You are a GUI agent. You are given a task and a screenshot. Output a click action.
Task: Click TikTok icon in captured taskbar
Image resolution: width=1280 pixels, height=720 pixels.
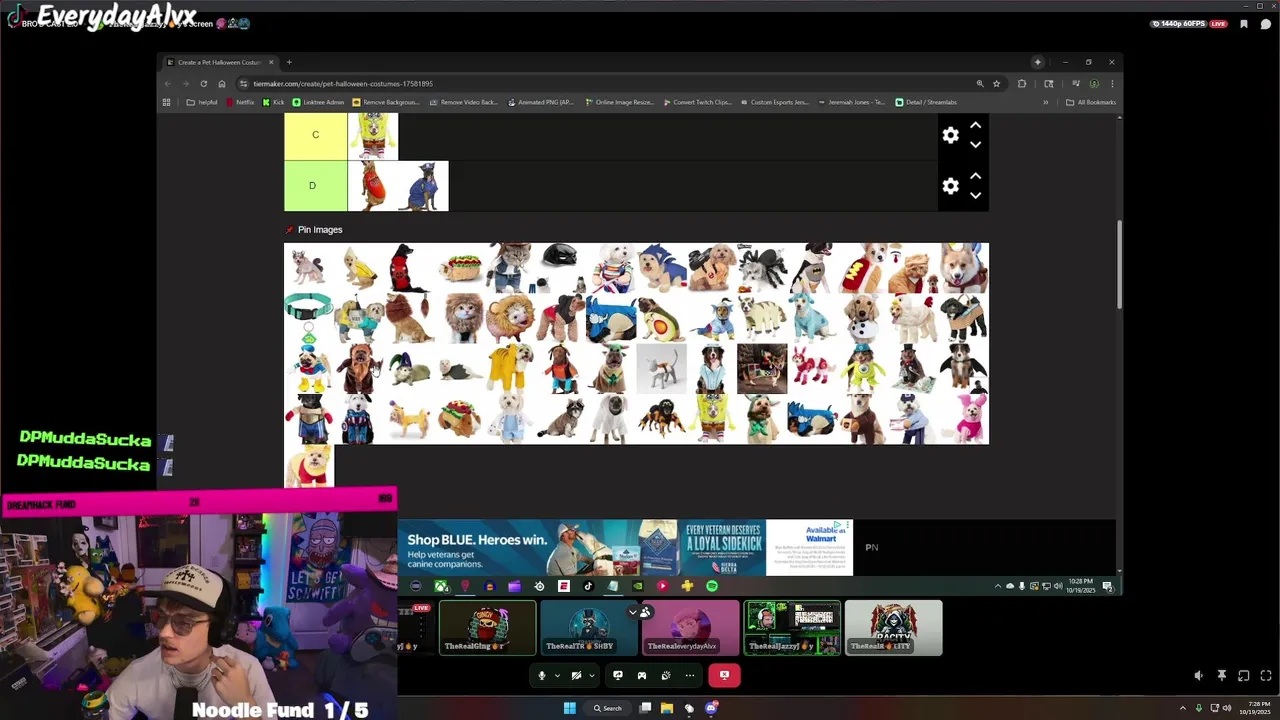point(588,586)
